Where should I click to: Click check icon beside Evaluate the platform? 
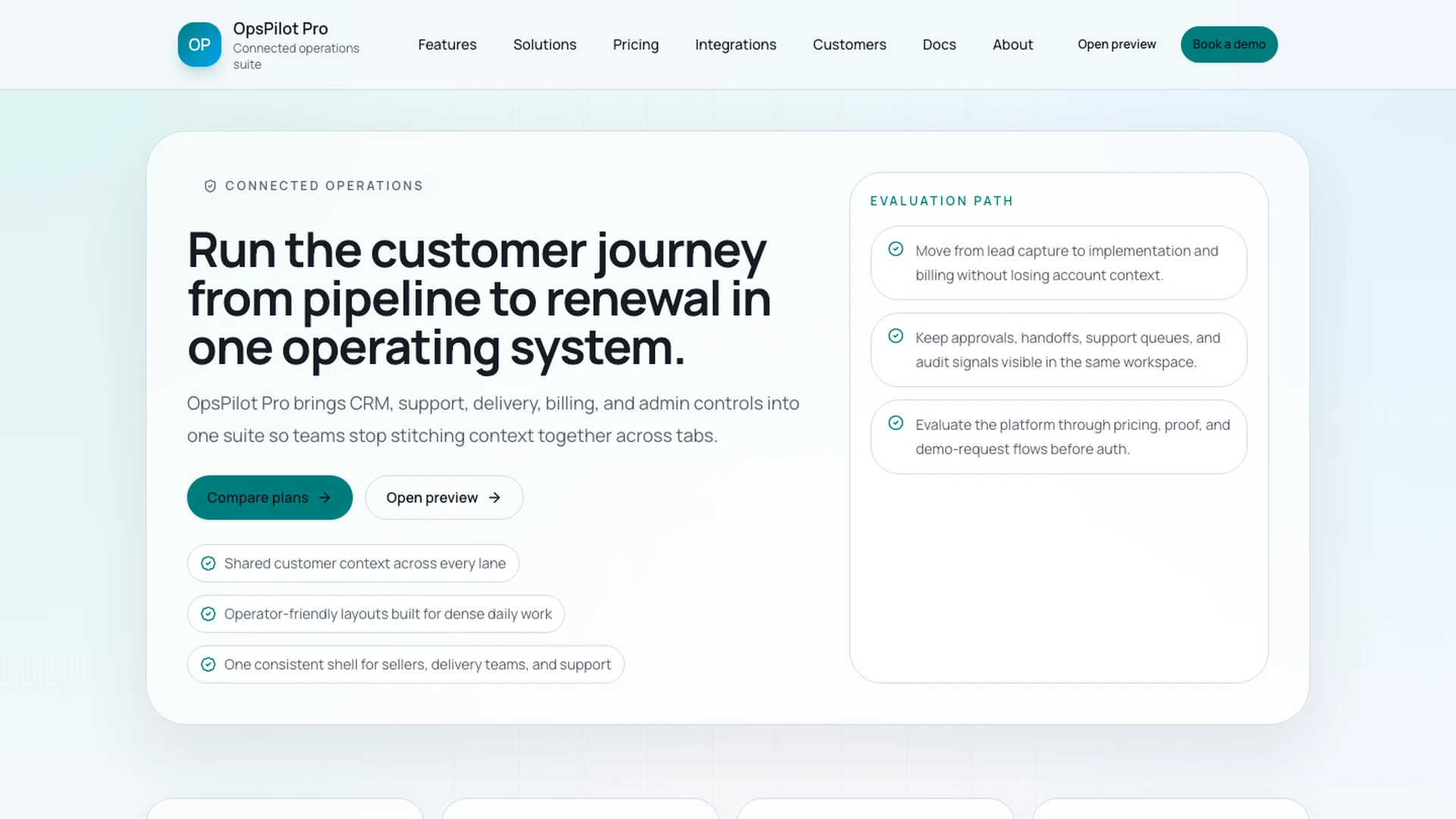click(896, 423)
